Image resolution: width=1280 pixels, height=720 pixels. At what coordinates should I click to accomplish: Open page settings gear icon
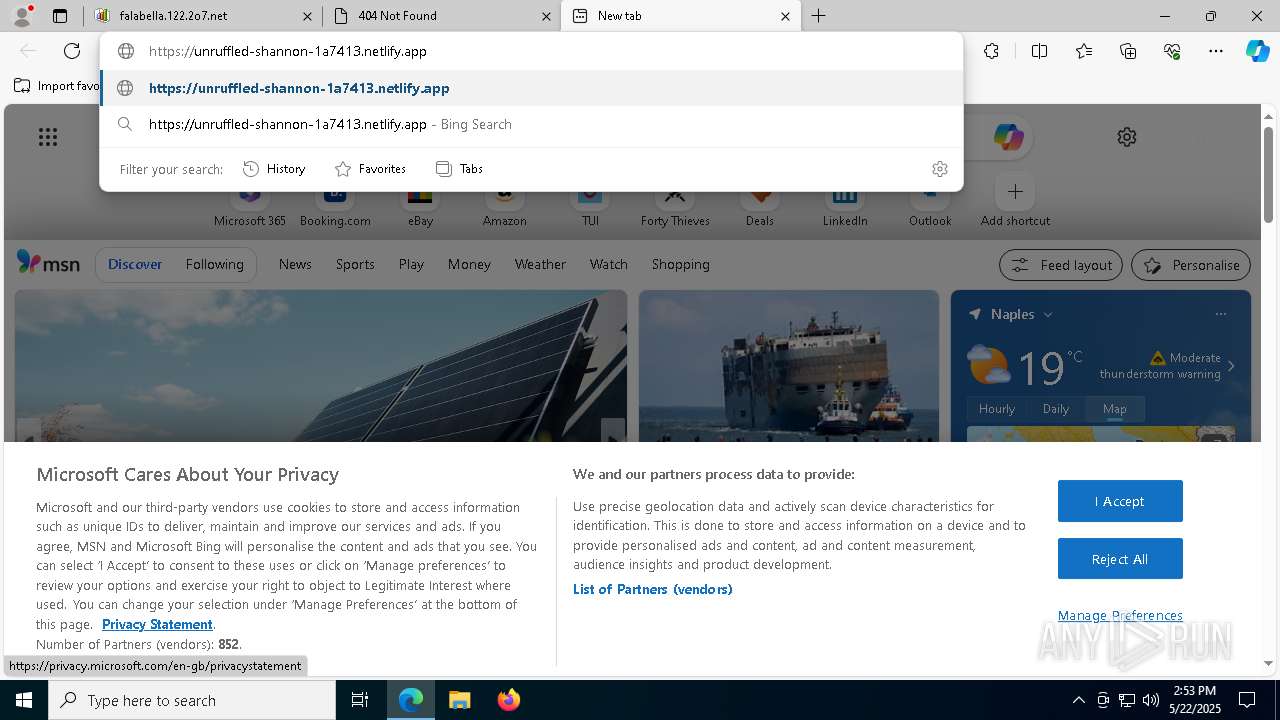(x=1127, y=137)
